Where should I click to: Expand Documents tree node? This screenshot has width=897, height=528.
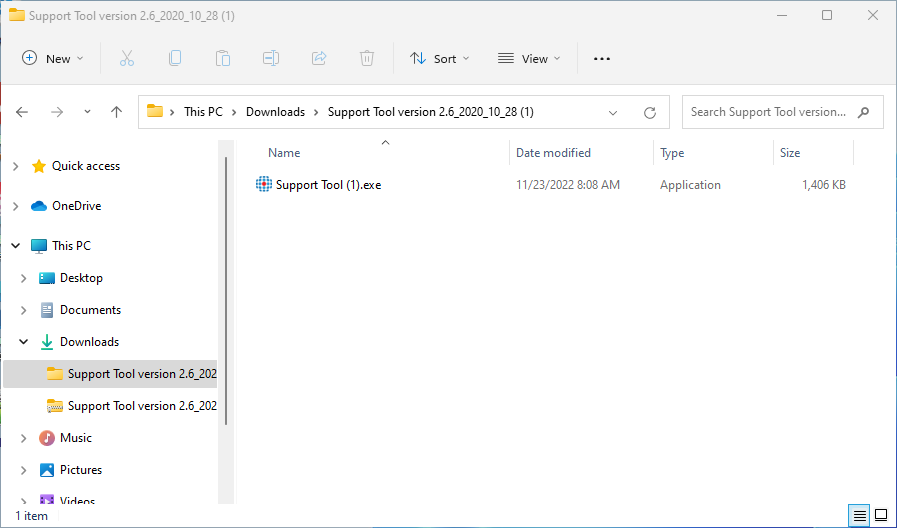pyautogui.click(x=23, y=310)
